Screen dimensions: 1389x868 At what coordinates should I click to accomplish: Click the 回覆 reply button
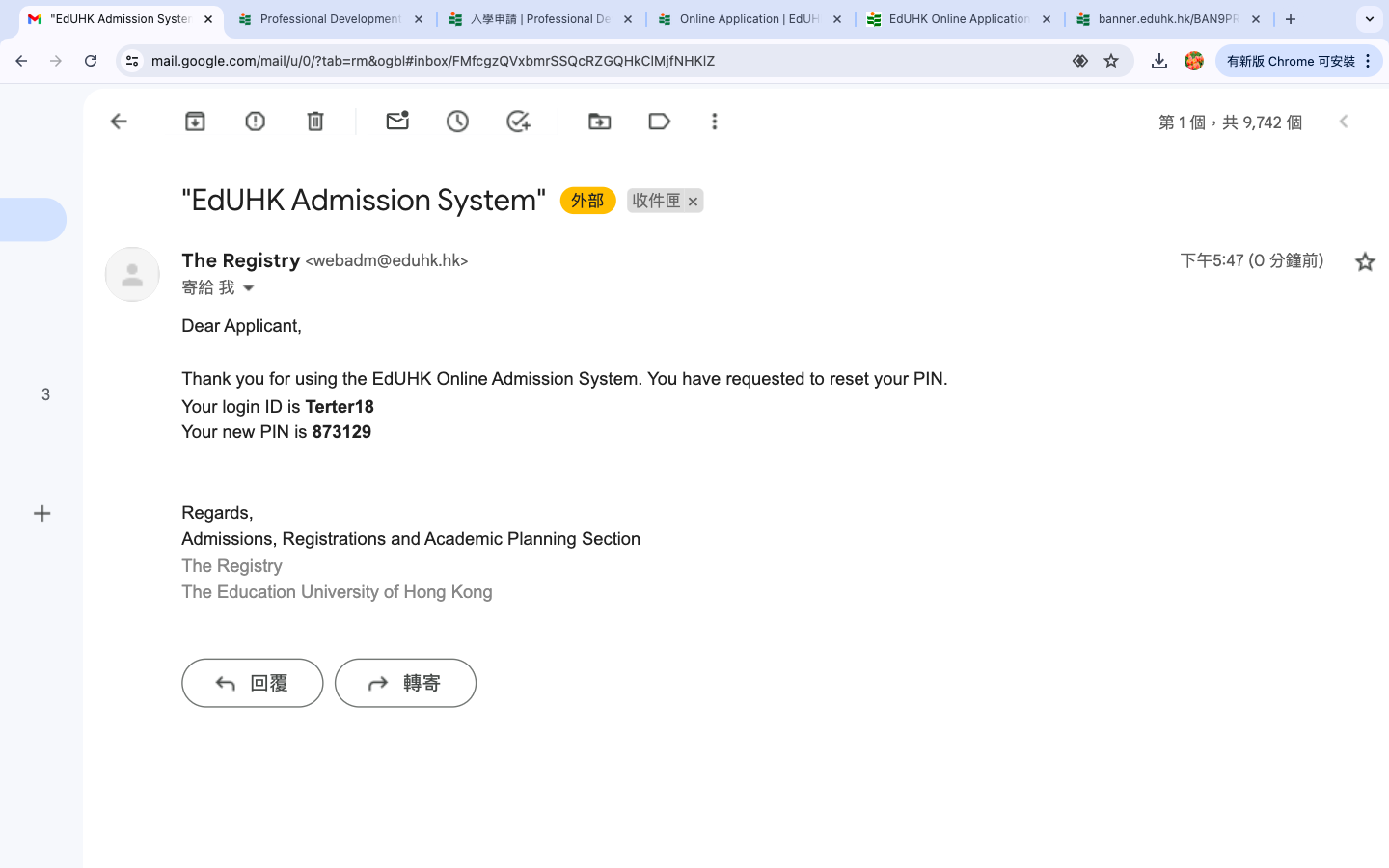coord(252,683)
